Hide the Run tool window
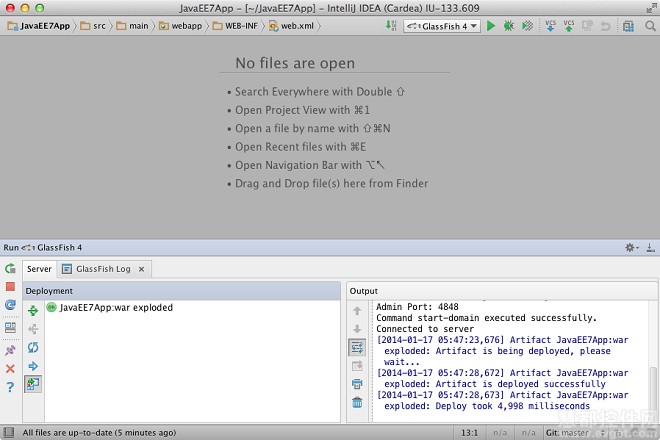This screenshot has width=660, height=440. pyautogui.click(x=650, y=248)
